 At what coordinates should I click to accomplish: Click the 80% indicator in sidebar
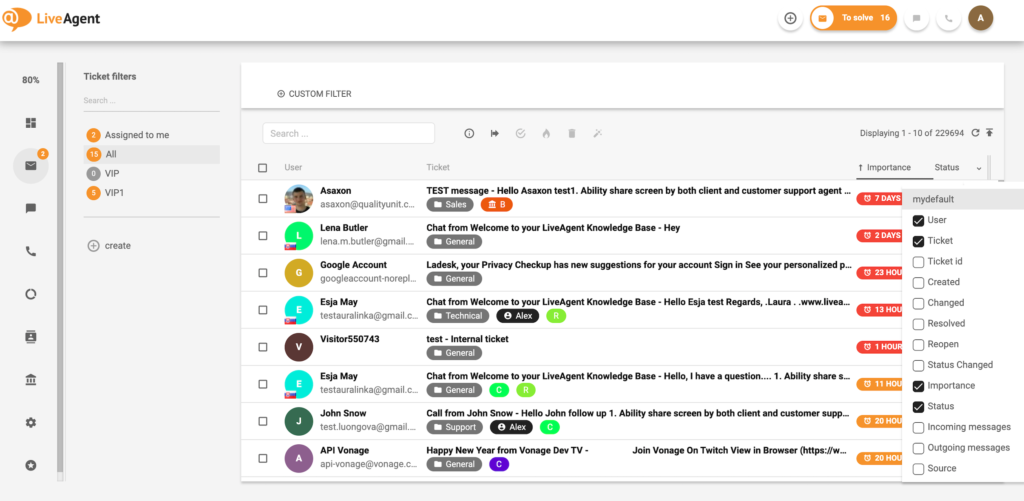pos(31,80)
